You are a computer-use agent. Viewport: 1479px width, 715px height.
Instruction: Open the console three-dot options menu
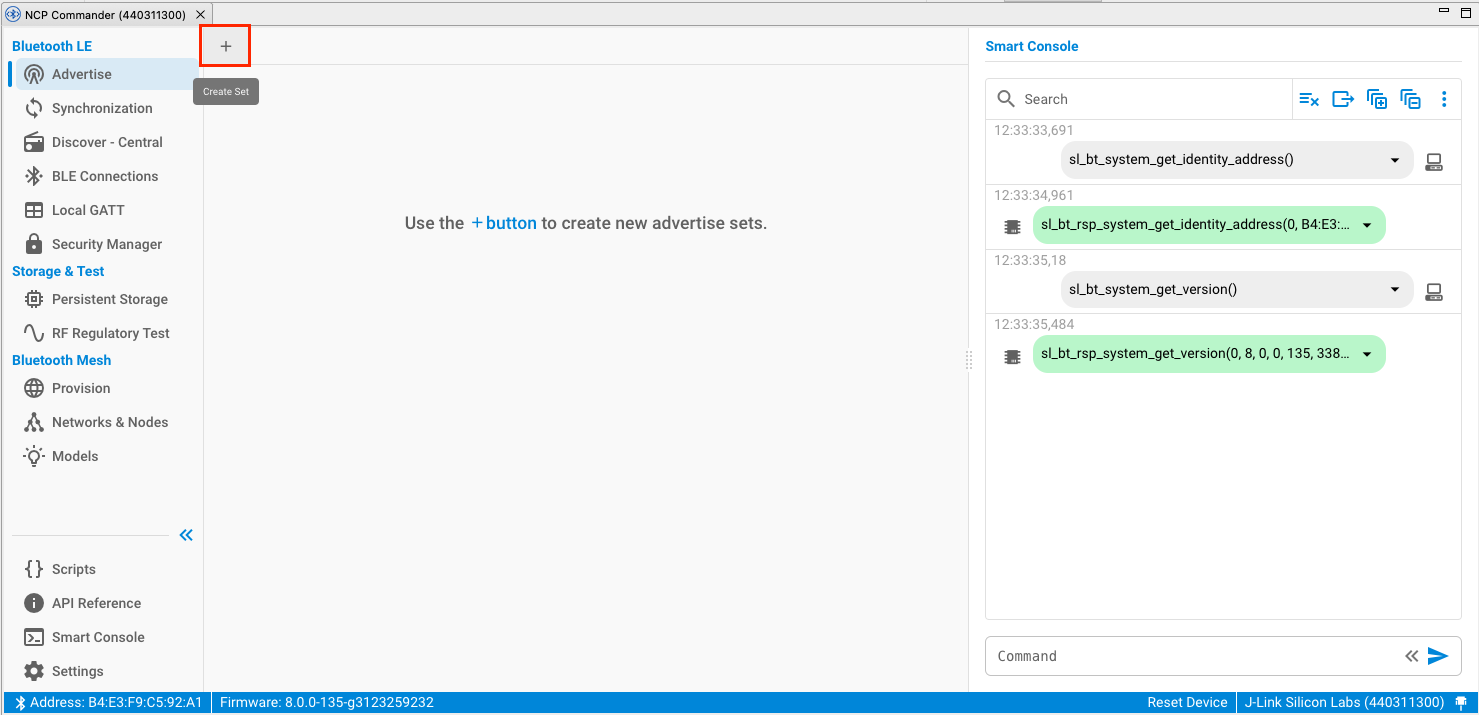tap(1443, 99)
